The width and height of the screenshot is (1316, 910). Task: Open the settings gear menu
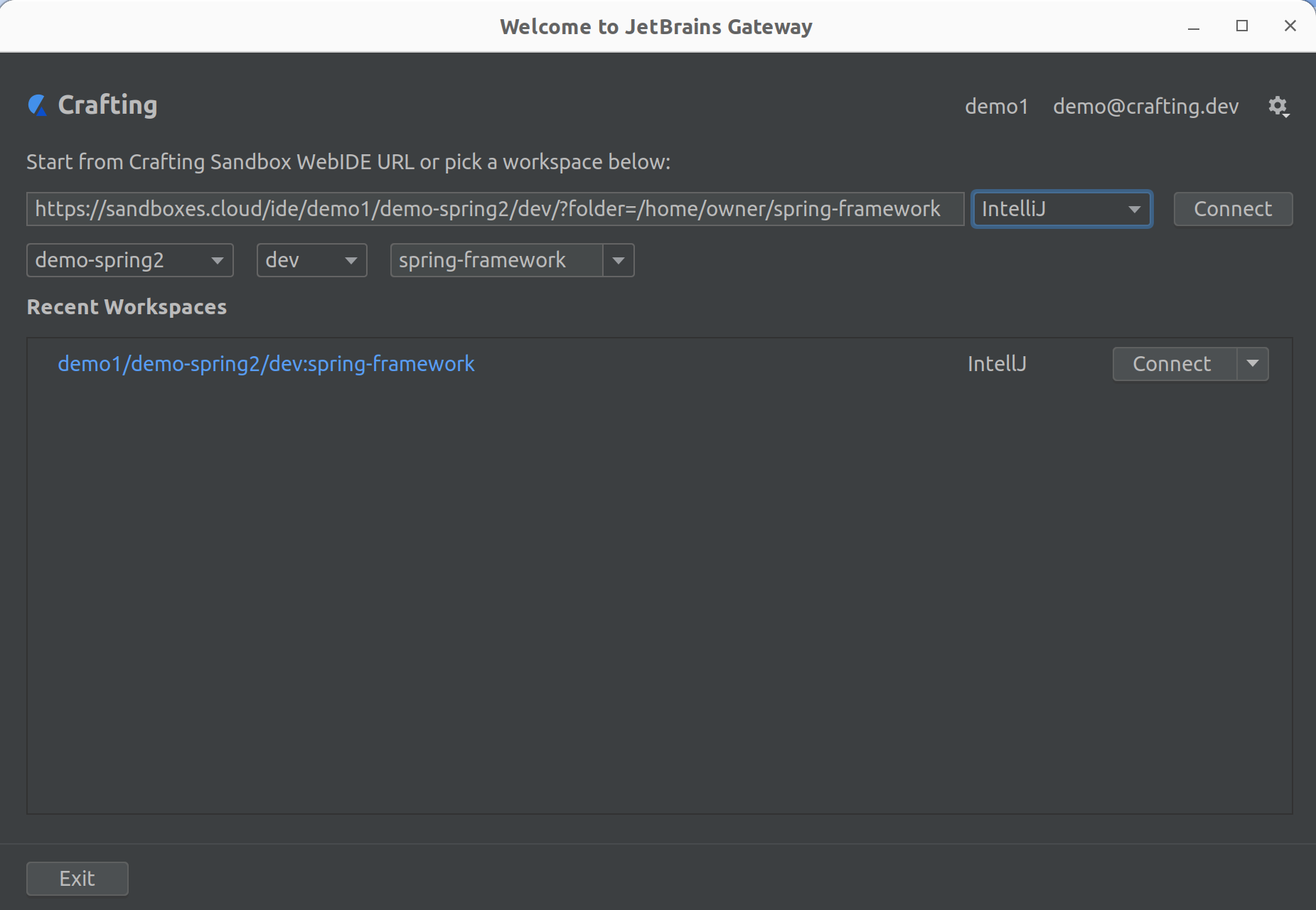1279,107
